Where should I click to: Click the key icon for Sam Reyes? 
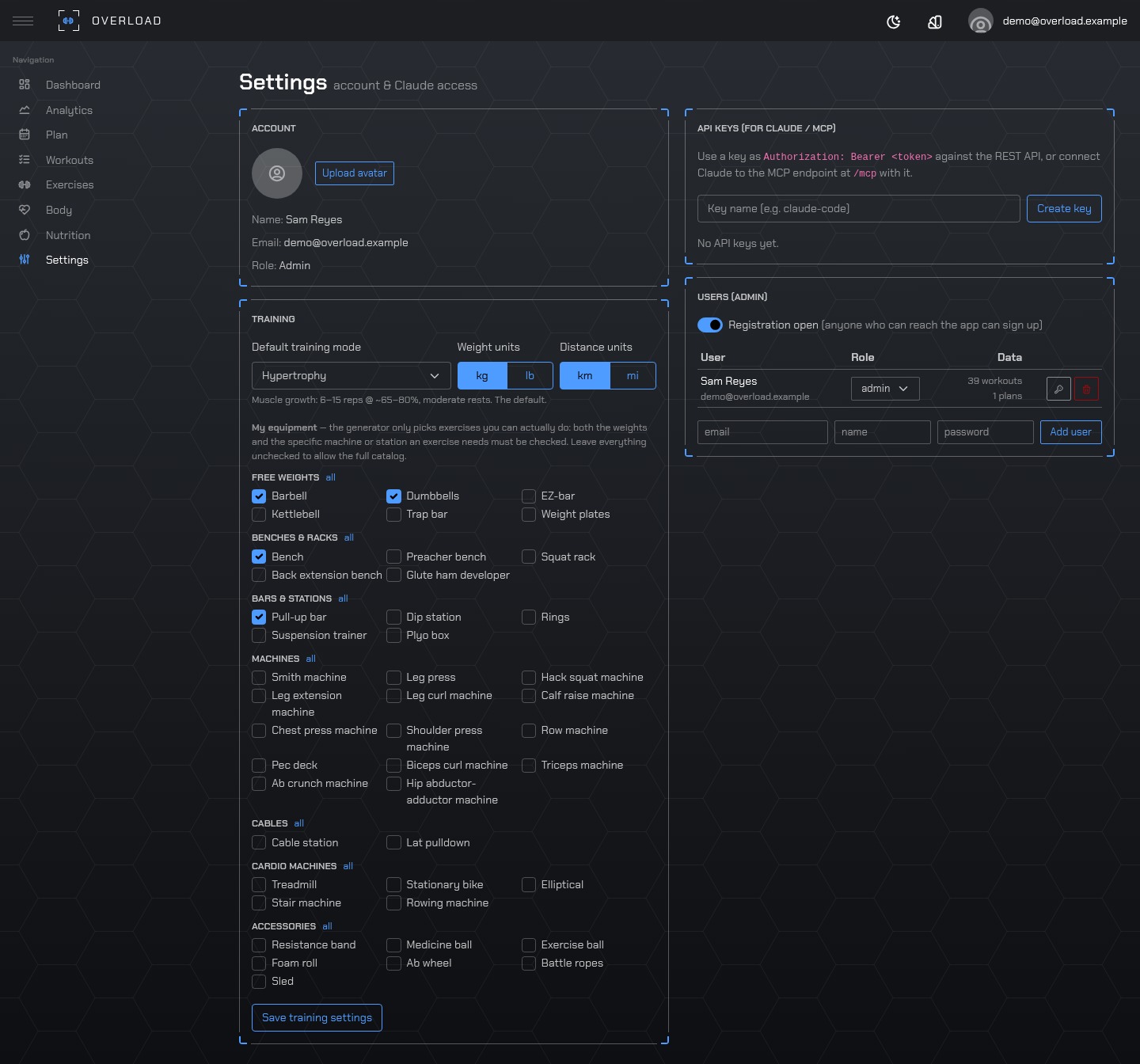pos(1058,389)
